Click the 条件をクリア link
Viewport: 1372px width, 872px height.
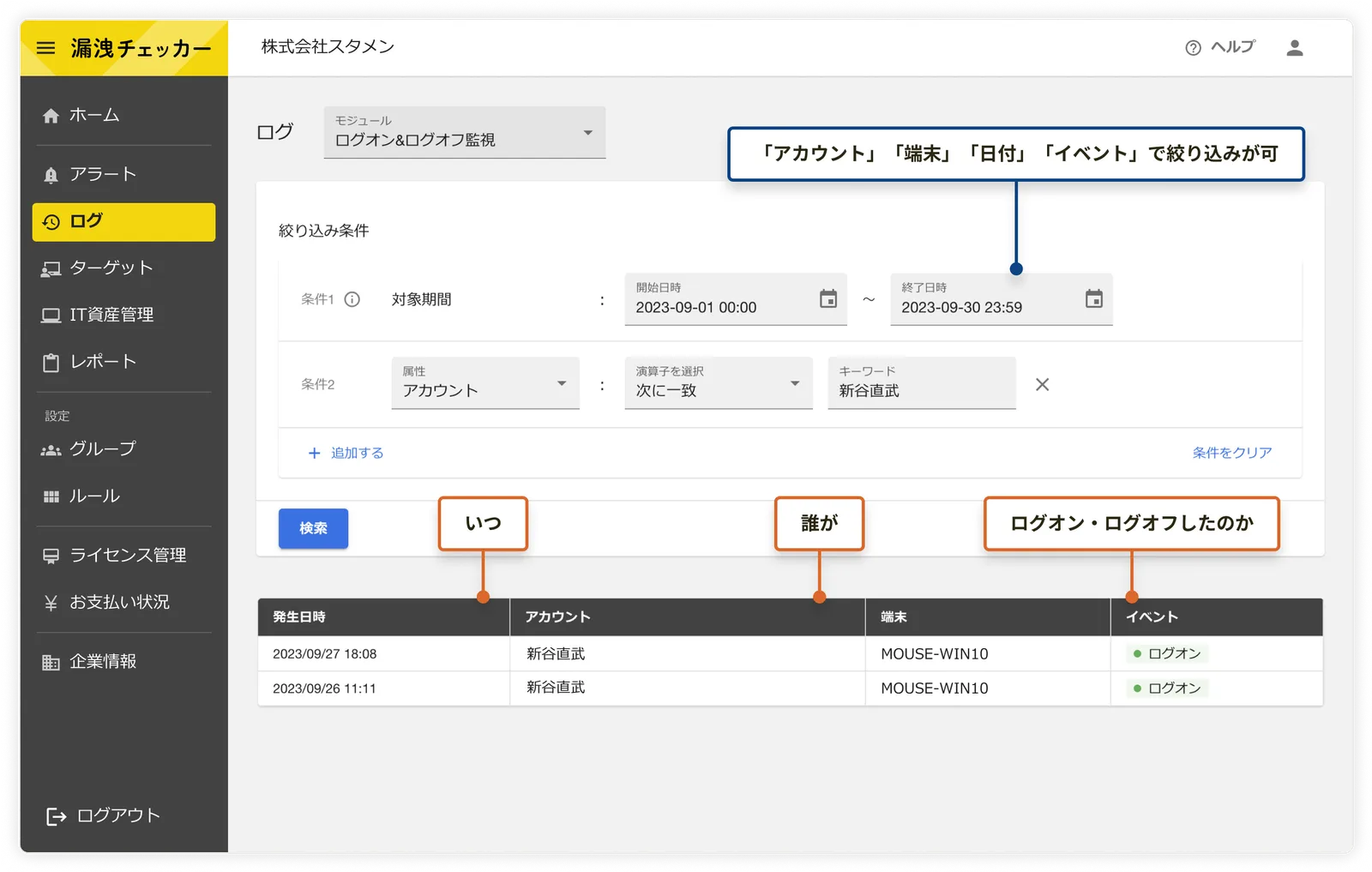(1231, 453)
